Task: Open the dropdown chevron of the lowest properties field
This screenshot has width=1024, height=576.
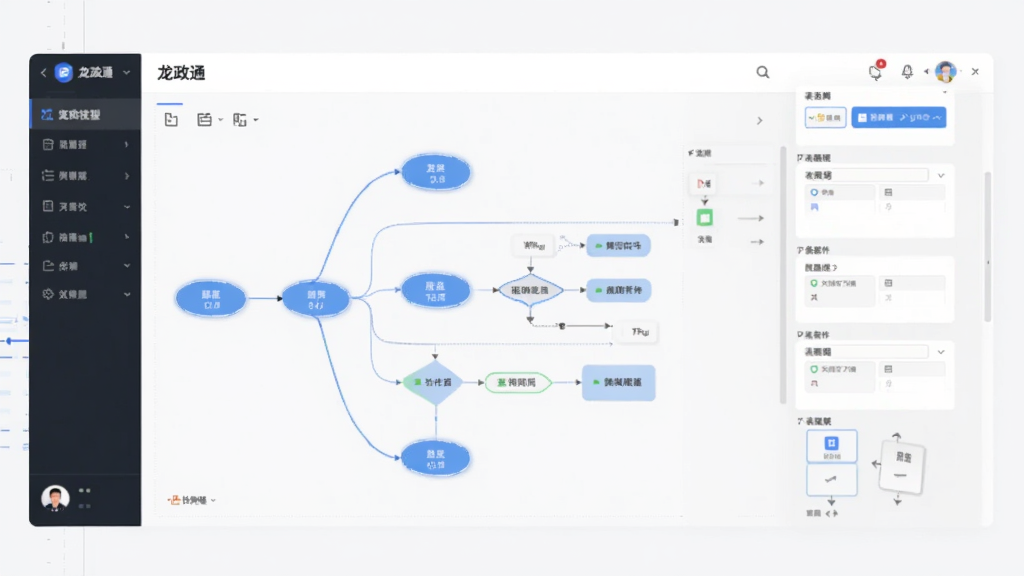Action: [x=941, y=352]
